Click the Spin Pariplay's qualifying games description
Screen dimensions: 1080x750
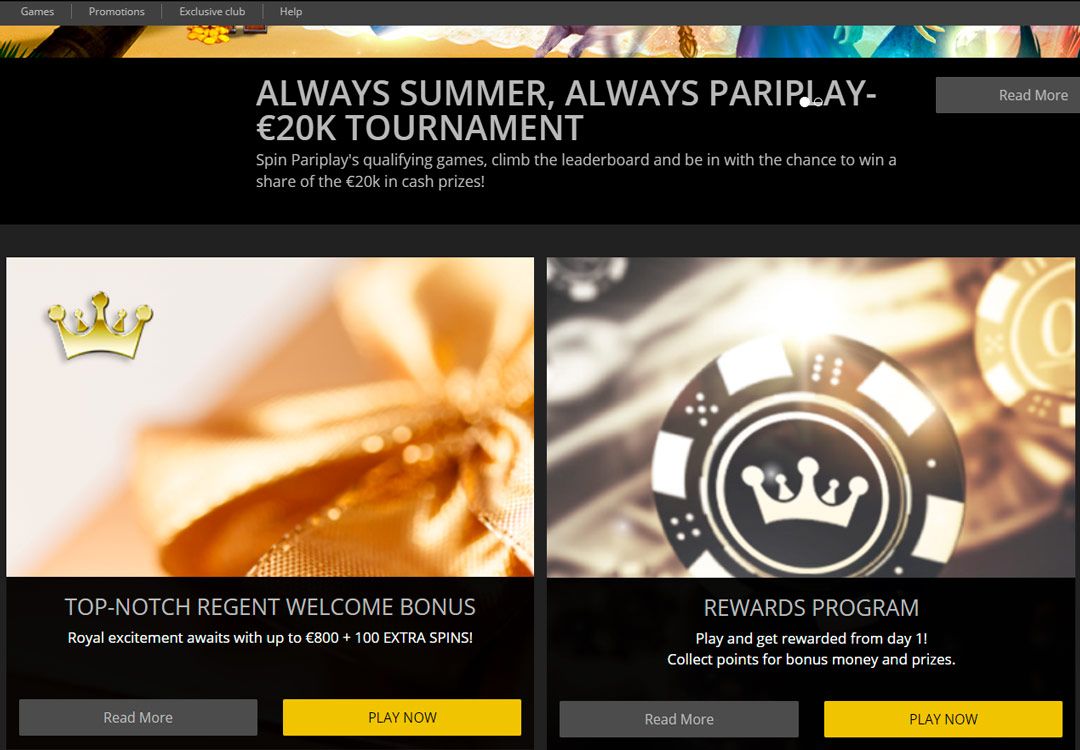(x=577, y=171)
